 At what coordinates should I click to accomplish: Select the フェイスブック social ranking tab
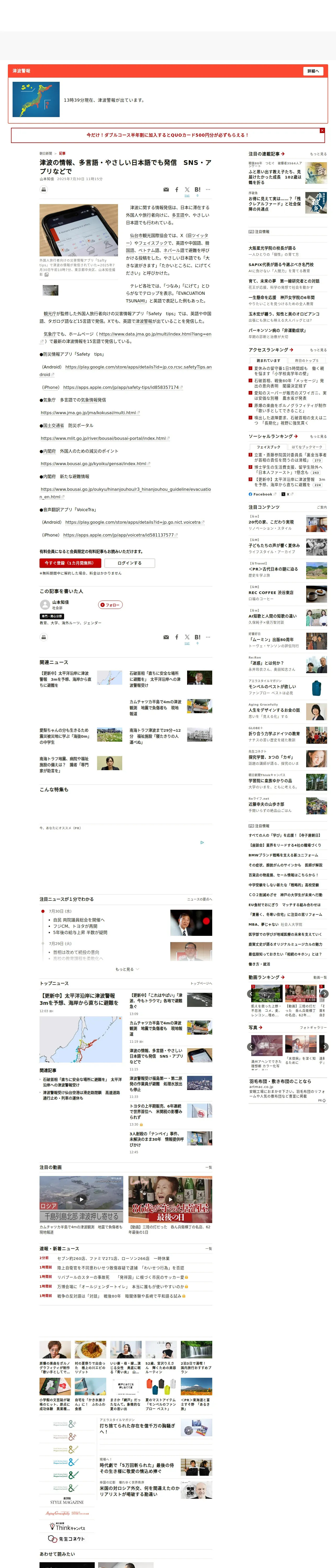268,447
